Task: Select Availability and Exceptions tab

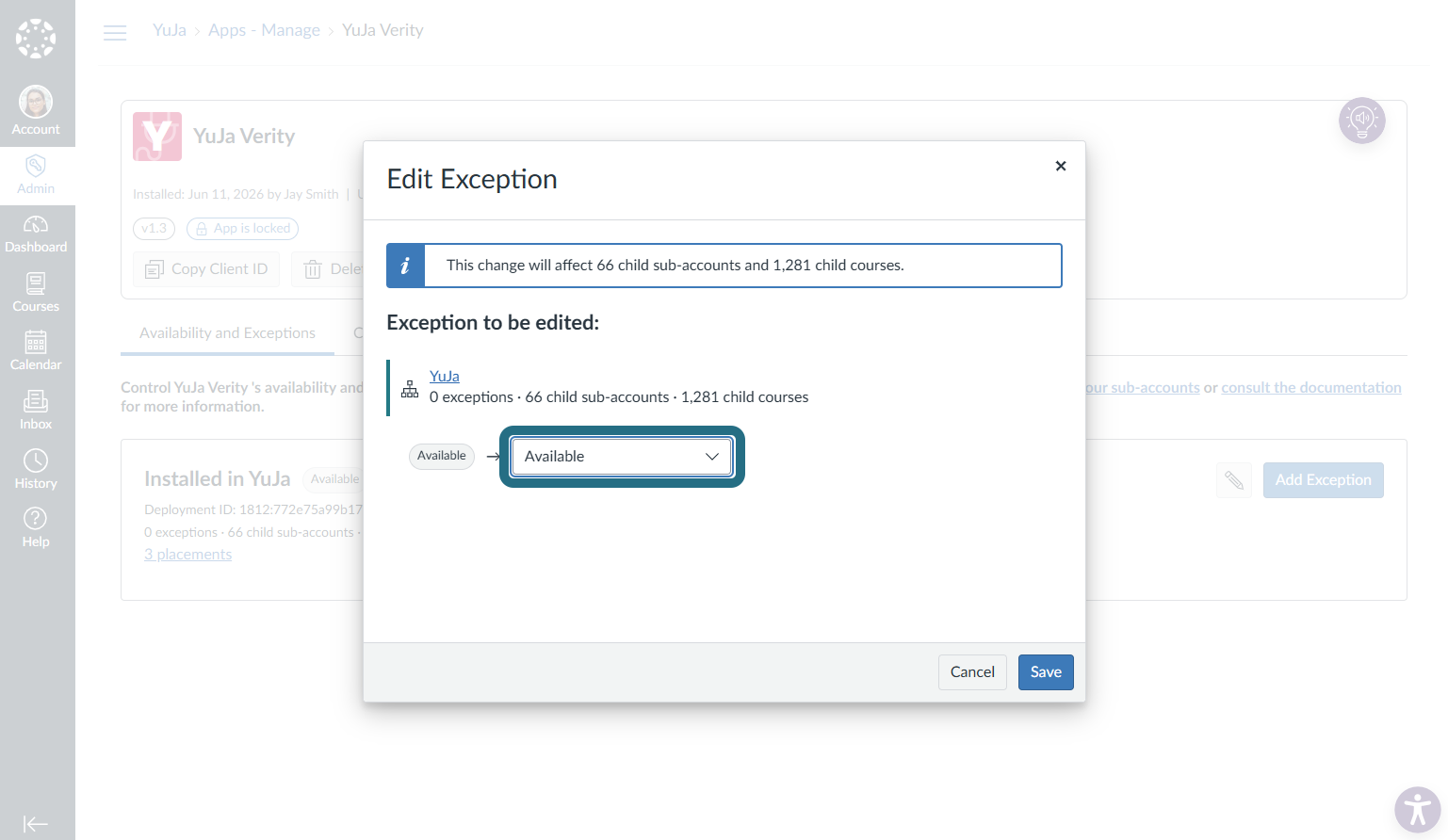Action: pos(227,333)
